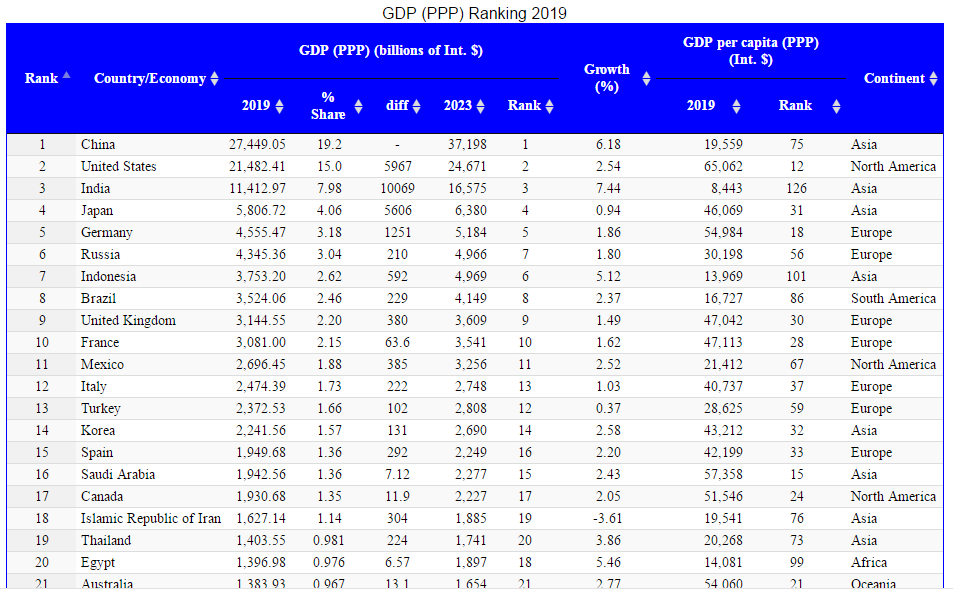Image resolution: width=953 pixels, height=597 pixels.
Task: Click the GDP (PPP) Ranking 2019 title
Action: pyautogui.click(x=475, y=13)
